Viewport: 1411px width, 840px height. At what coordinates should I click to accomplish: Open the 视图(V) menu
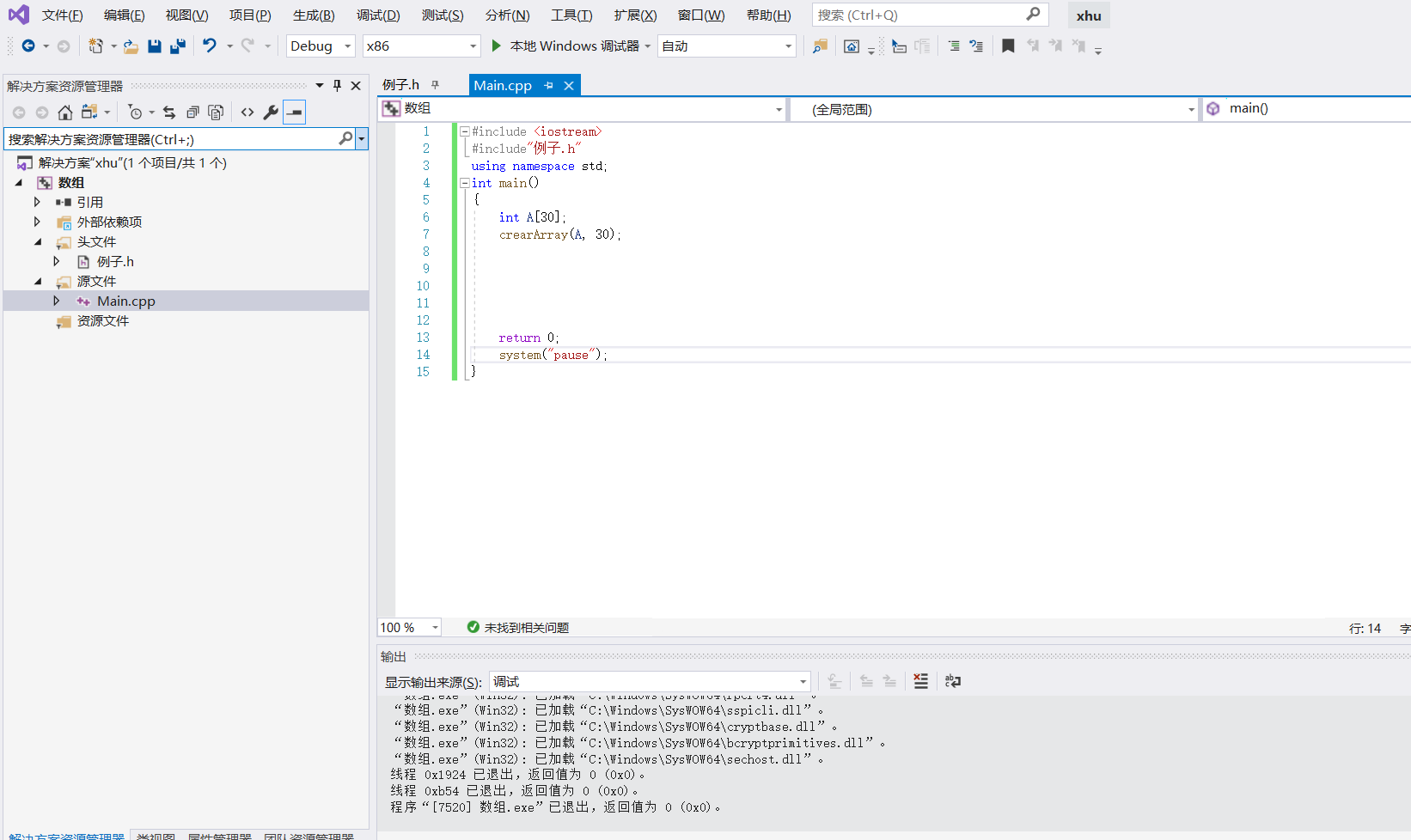[x=187, y=15]
